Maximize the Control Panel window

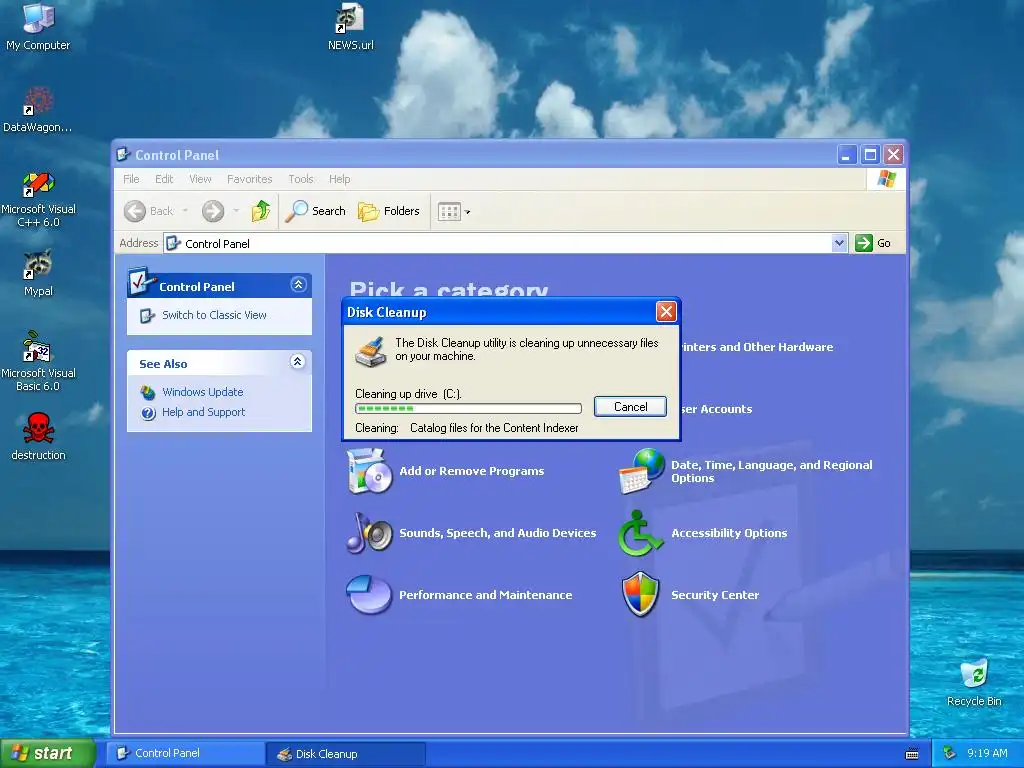pyautogui.click(x=870, y=155)
